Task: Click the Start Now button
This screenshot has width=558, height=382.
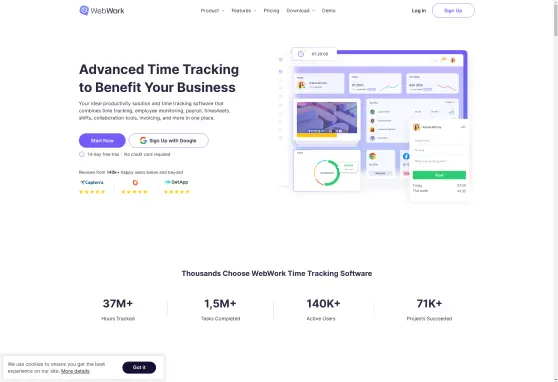Action: pos(102,141)
